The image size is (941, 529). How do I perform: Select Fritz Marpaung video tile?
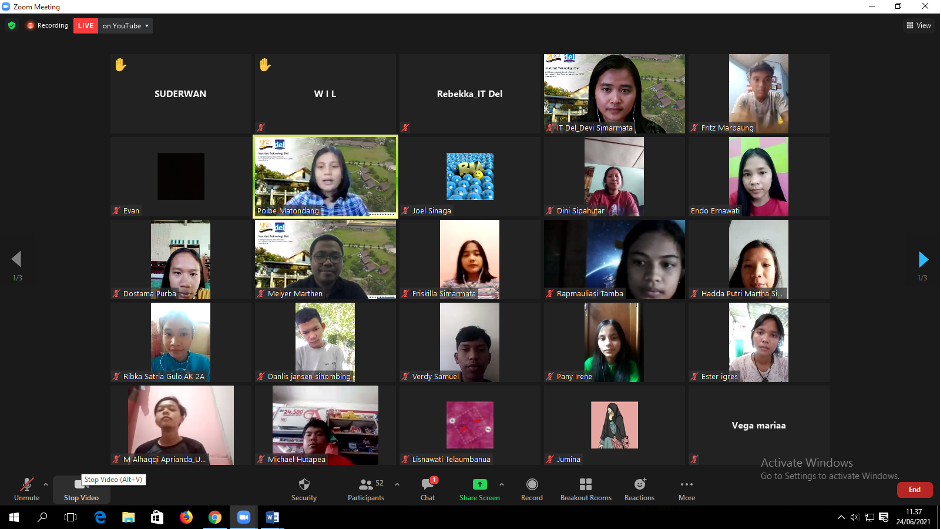(x=759, y=94)
